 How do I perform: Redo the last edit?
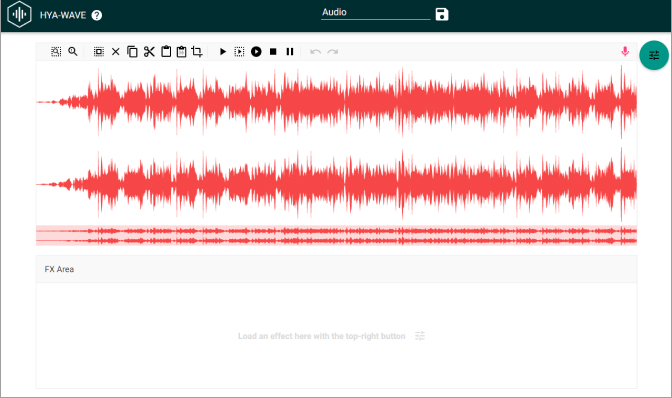333,52
